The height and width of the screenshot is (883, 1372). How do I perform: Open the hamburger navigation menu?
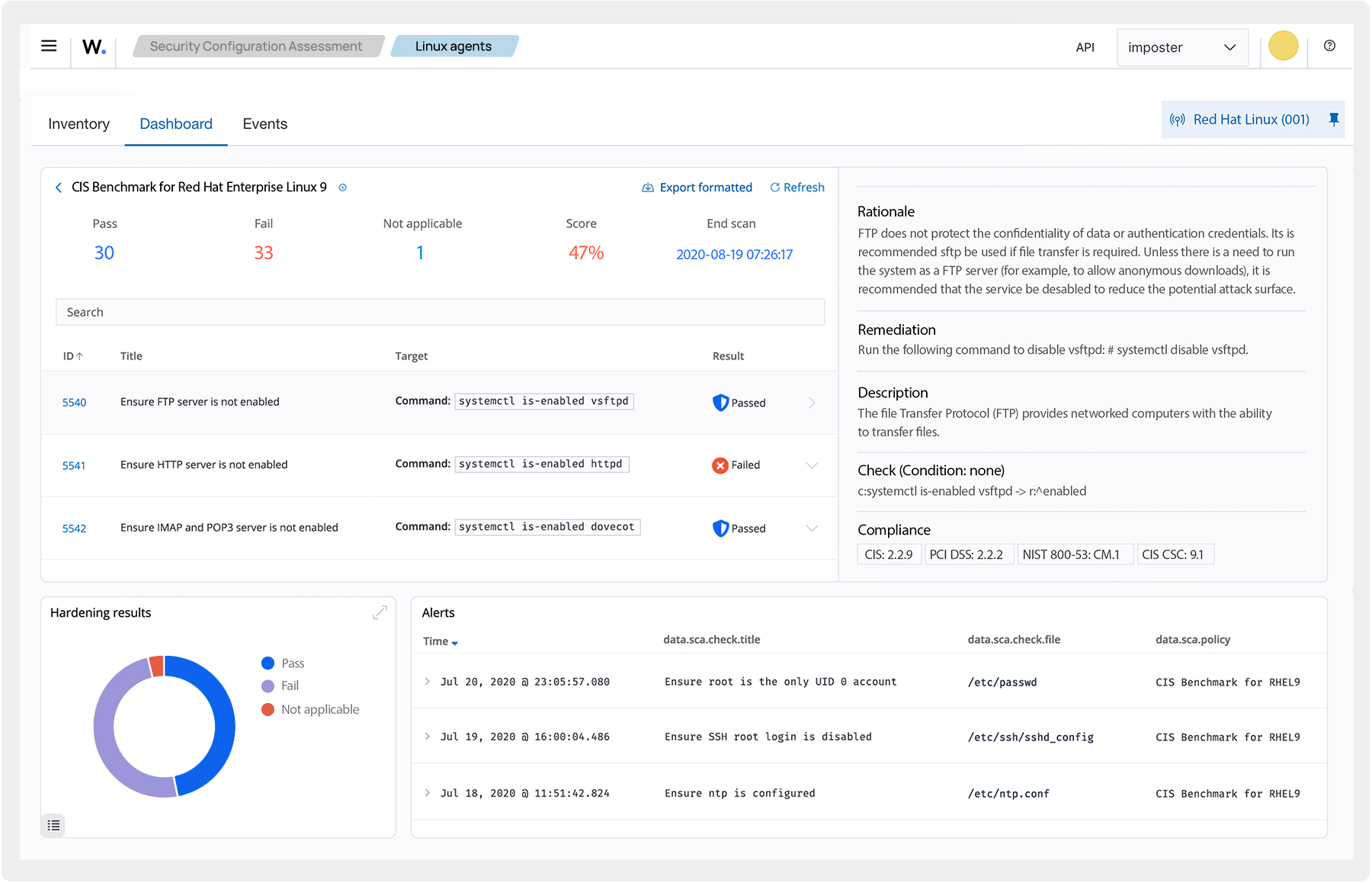(x=48, y=46)
